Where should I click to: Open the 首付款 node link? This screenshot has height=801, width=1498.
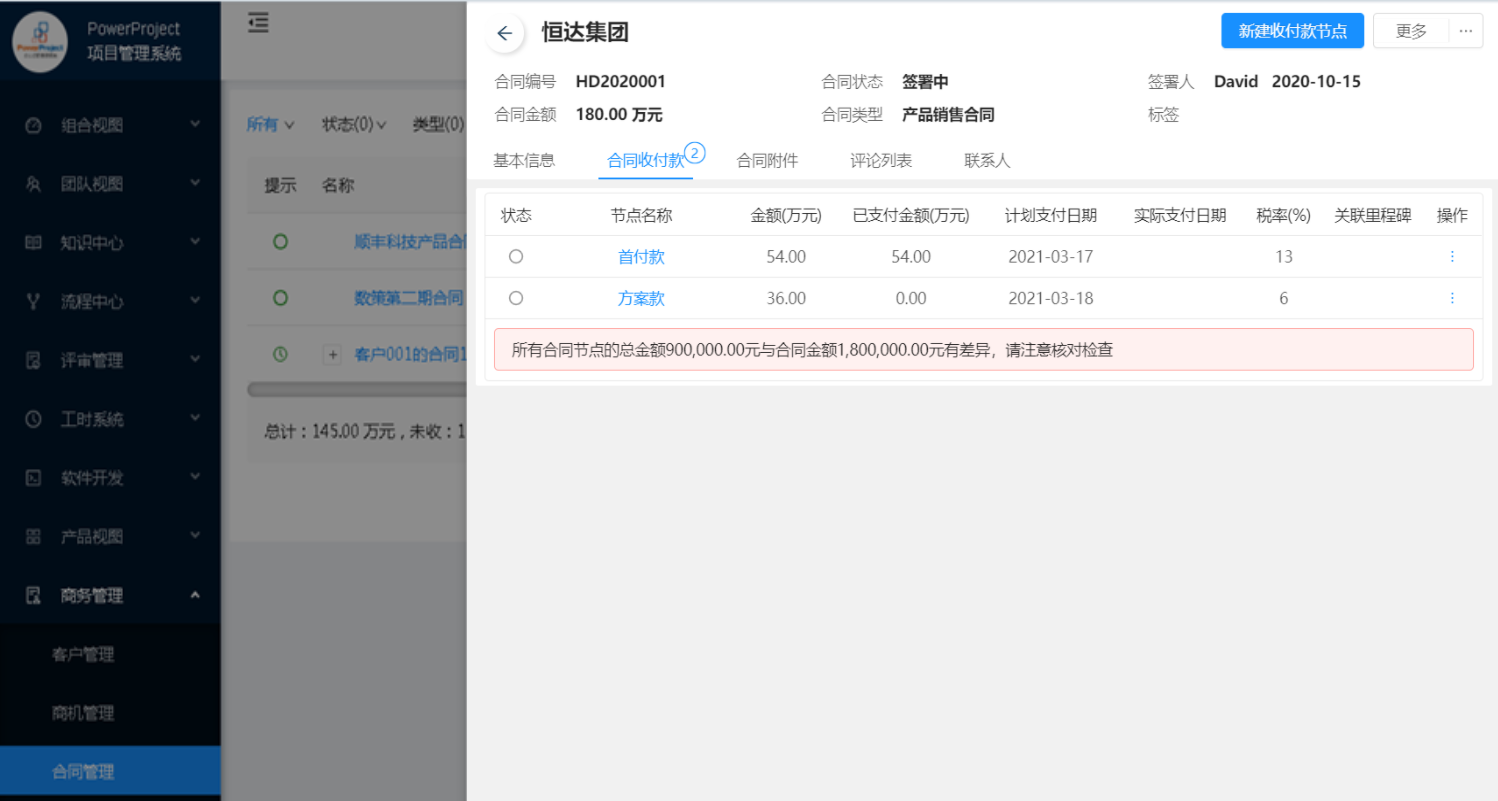641,257
